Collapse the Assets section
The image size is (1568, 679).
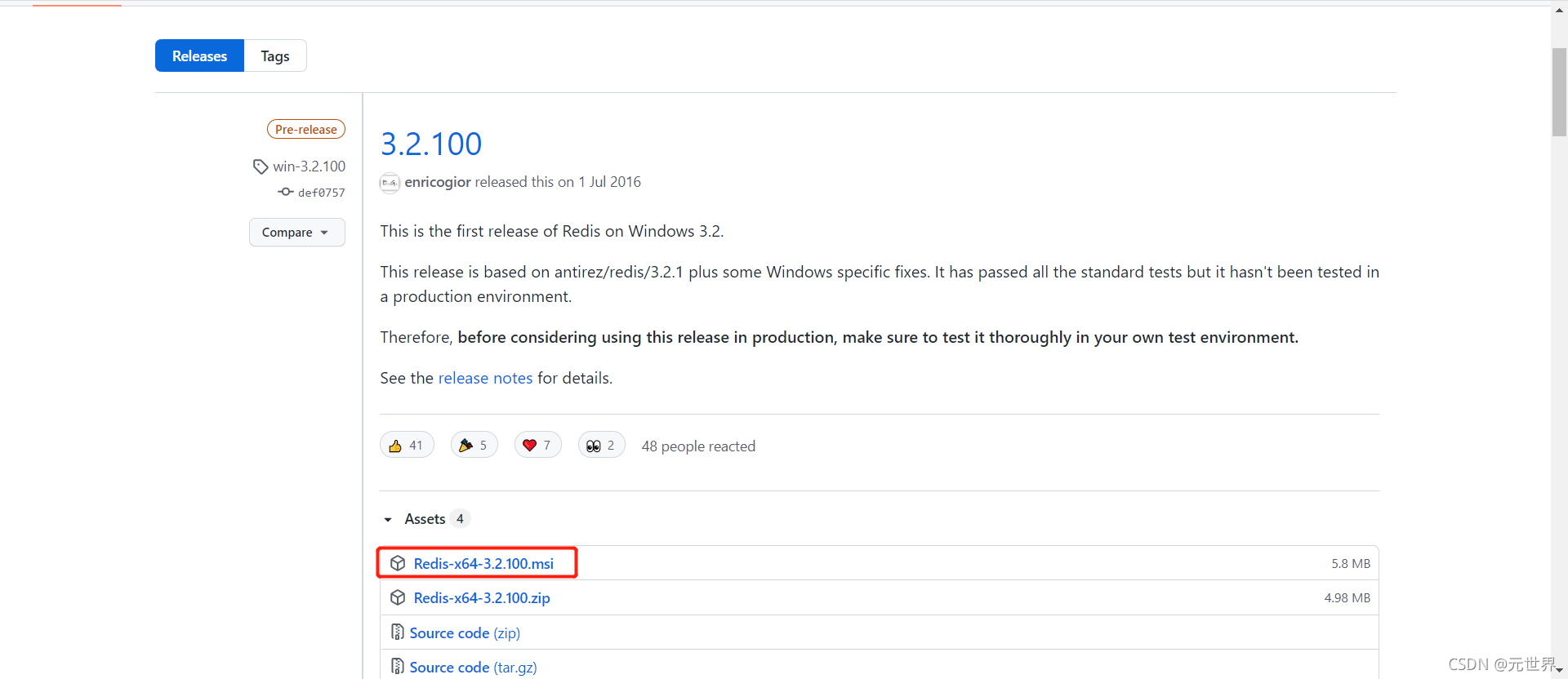click(388, 519)
